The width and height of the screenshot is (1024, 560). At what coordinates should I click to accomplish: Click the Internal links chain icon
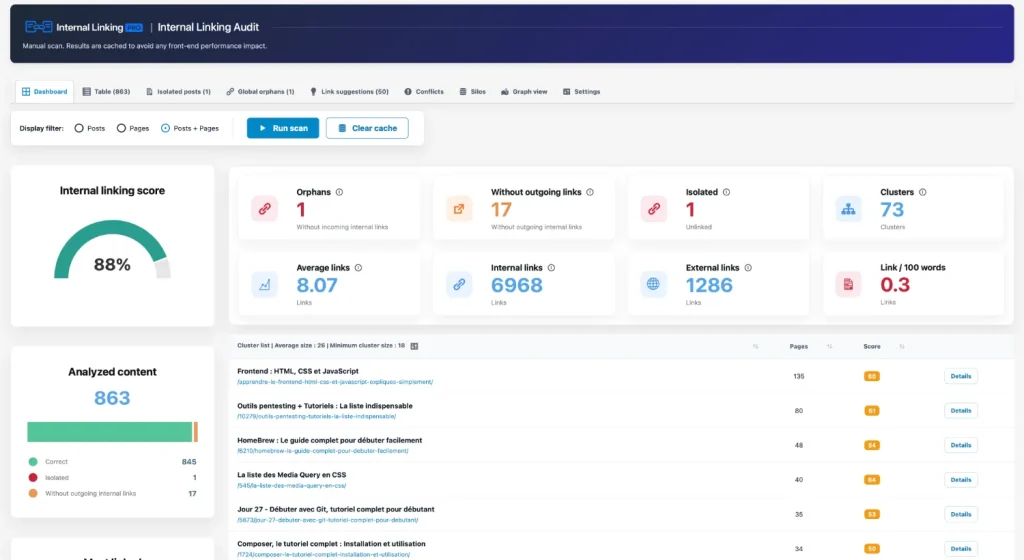(x=459, y=285)
